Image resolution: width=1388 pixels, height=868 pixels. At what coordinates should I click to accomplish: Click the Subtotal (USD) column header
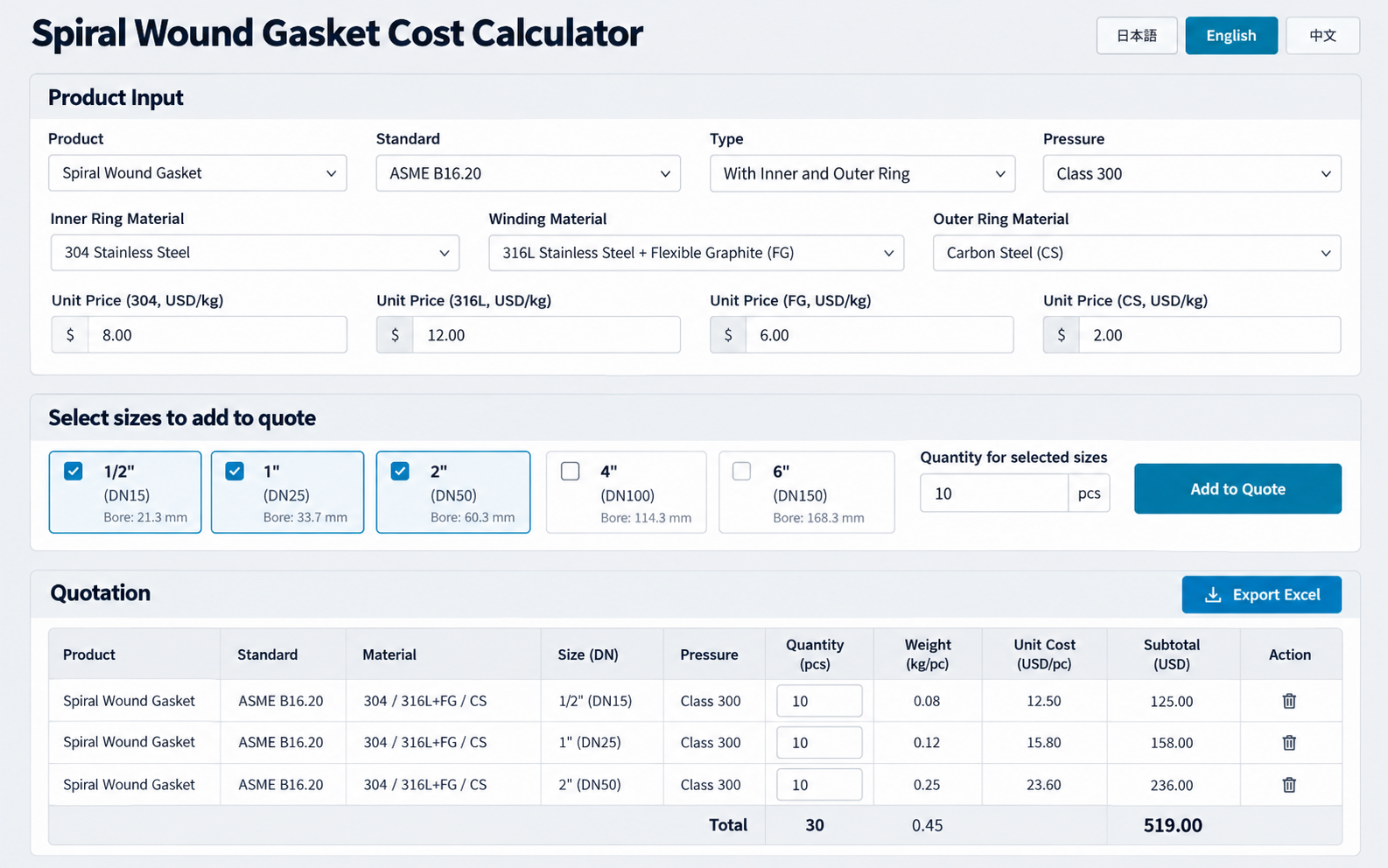[x=1172, y=654]
